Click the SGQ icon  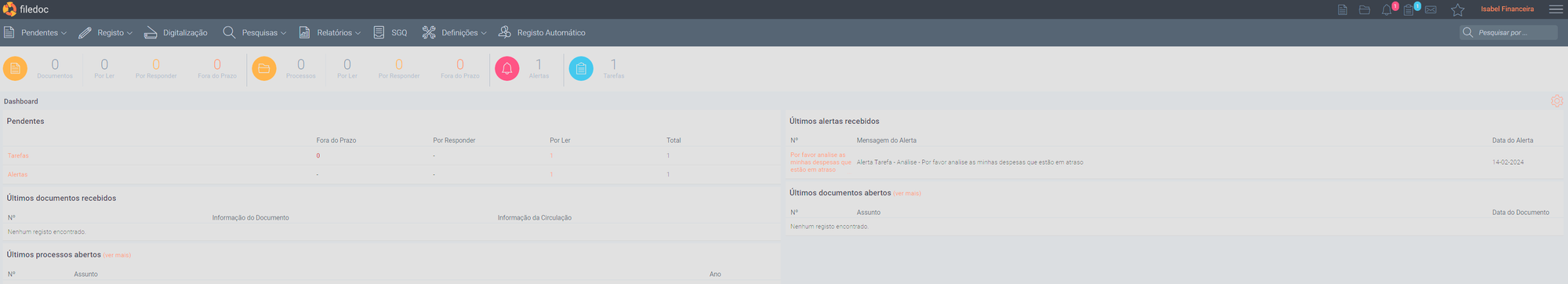click(379, 32)
